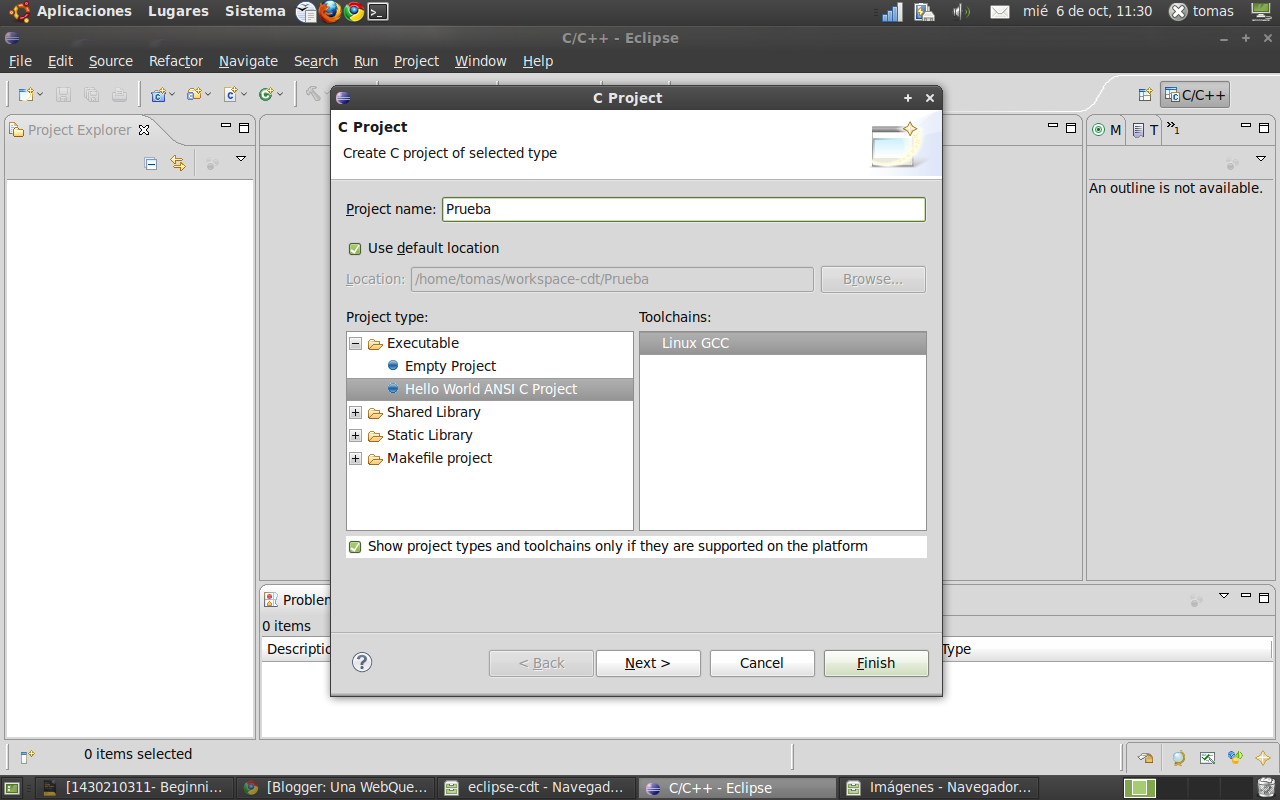Screen dimensions: 1280x800
Task: Open Firefox from the top panel launcher
Action: tap(330, 12)
